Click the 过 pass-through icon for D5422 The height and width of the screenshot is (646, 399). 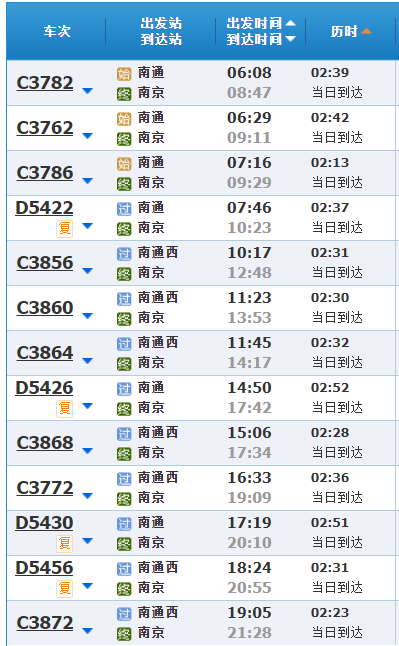[124, 209]
